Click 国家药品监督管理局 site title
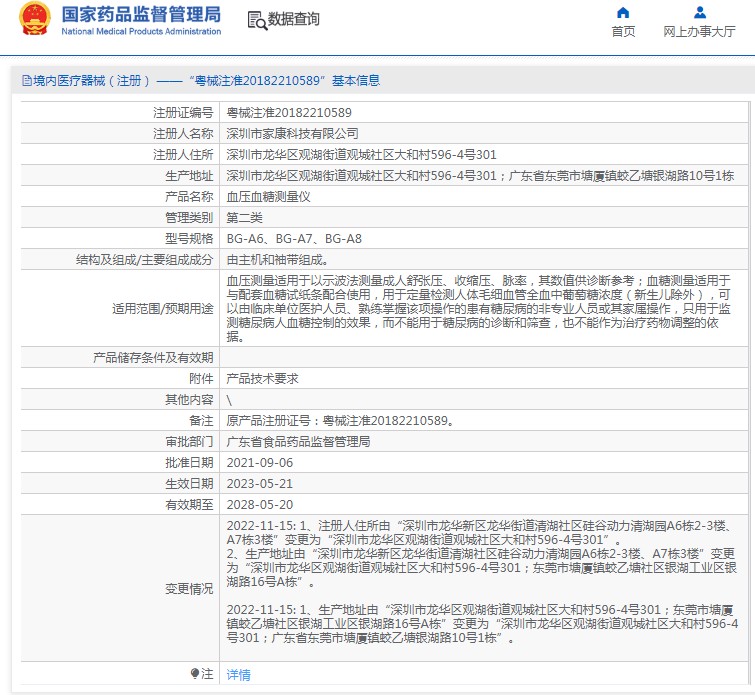The image size is (755, 695). 141,15
